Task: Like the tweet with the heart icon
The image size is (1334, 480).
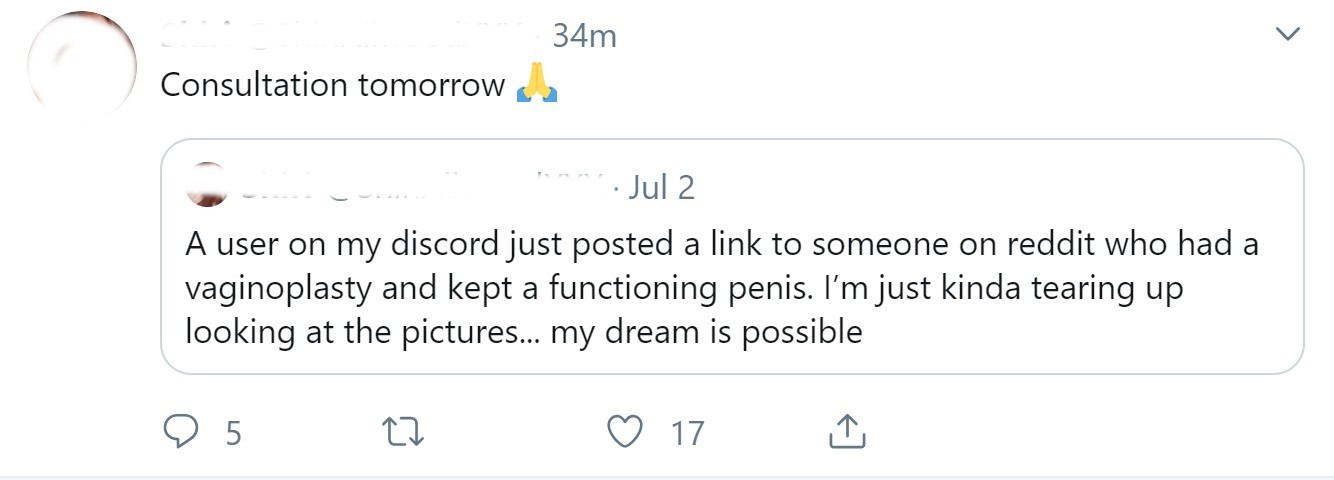Action: [625, 432]
